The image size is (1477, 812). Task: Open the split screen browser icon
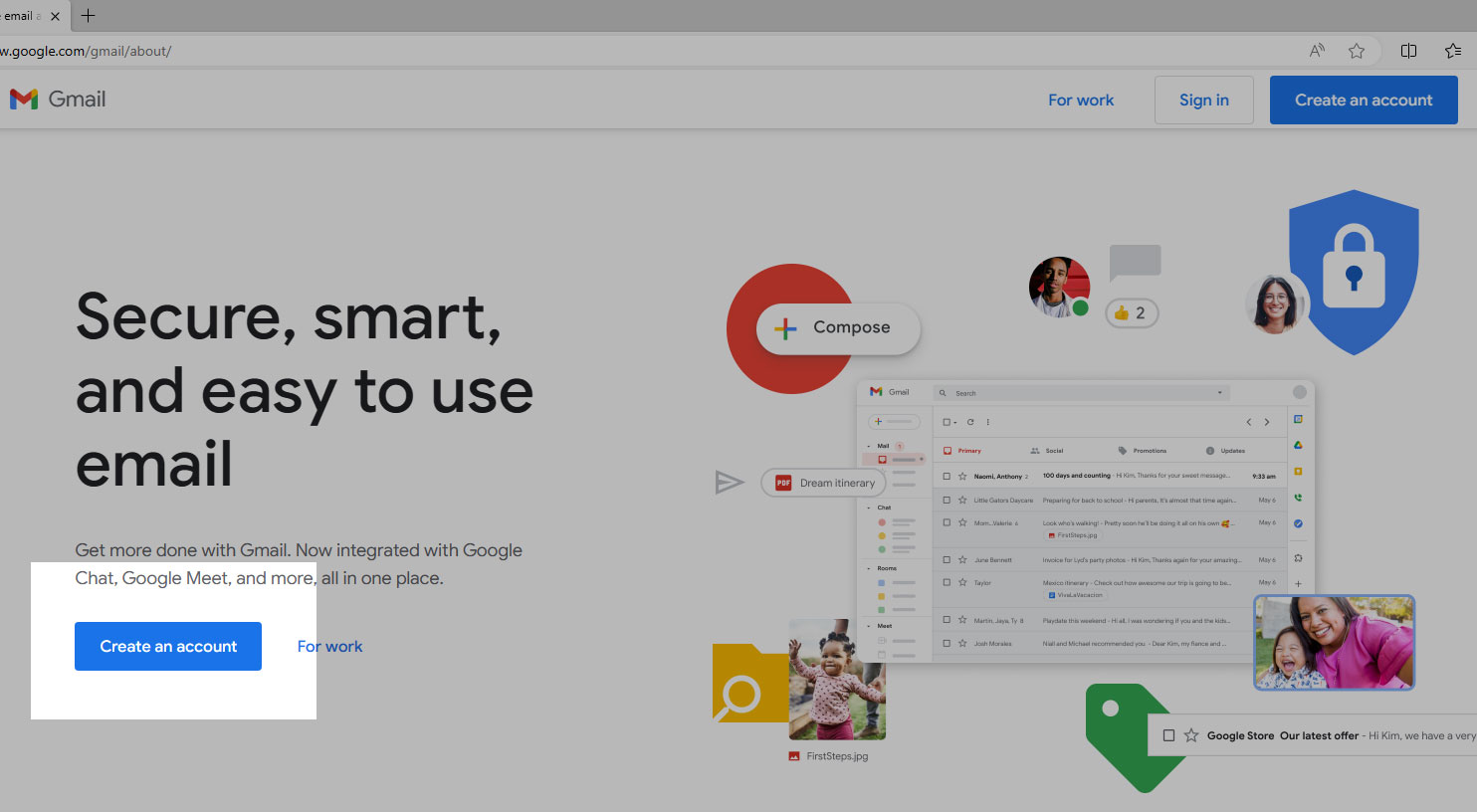pos(1408,51)
